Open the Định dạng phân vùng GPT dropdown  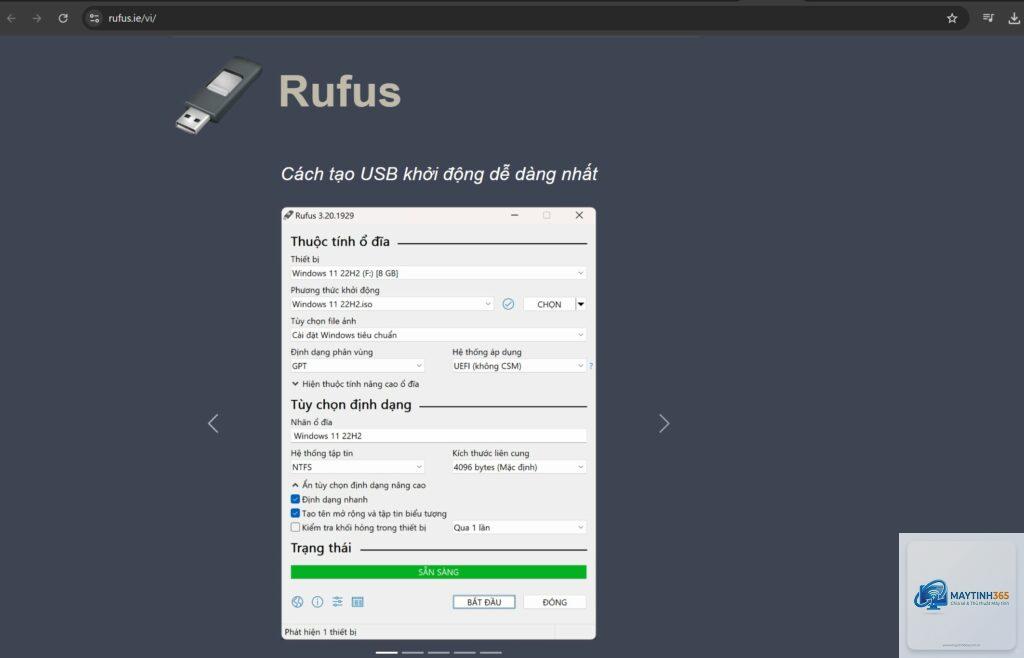[357, 366]
